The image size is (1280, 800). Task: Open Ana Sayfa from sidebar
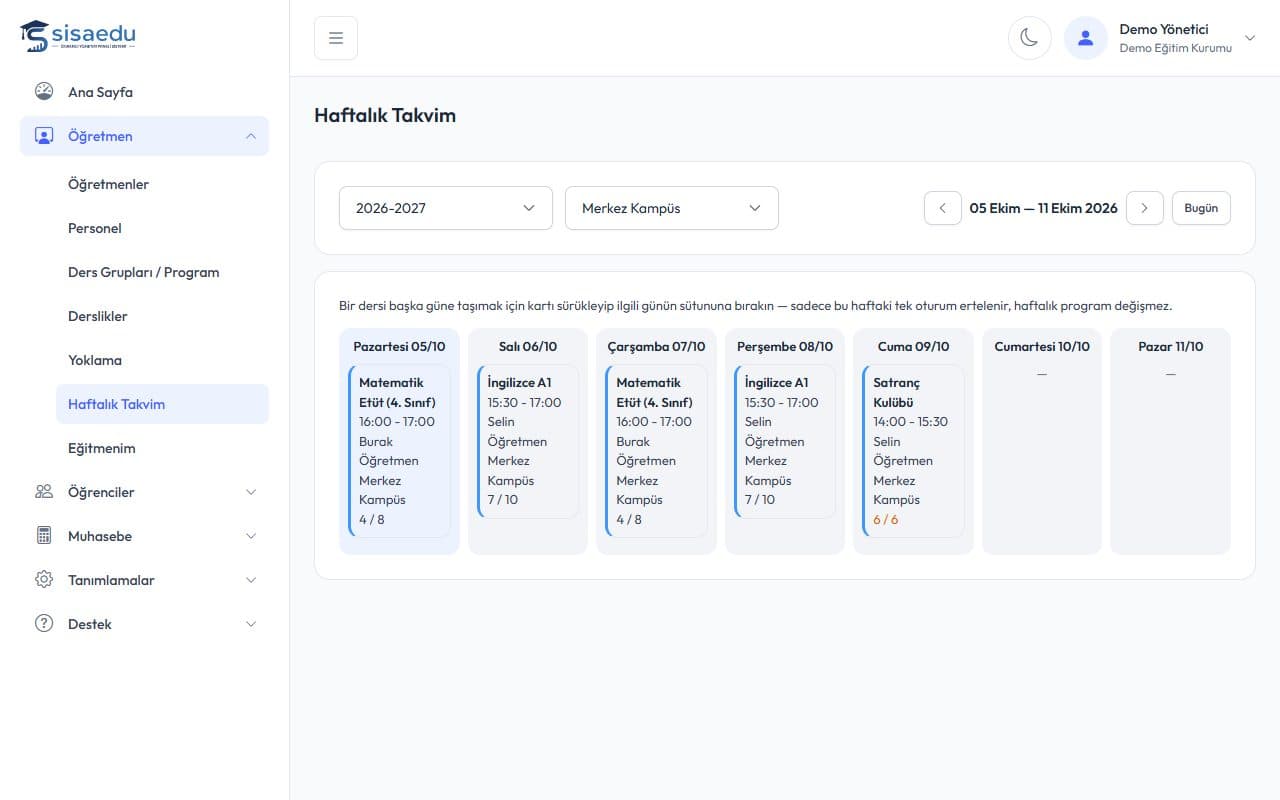pos(144,92)
